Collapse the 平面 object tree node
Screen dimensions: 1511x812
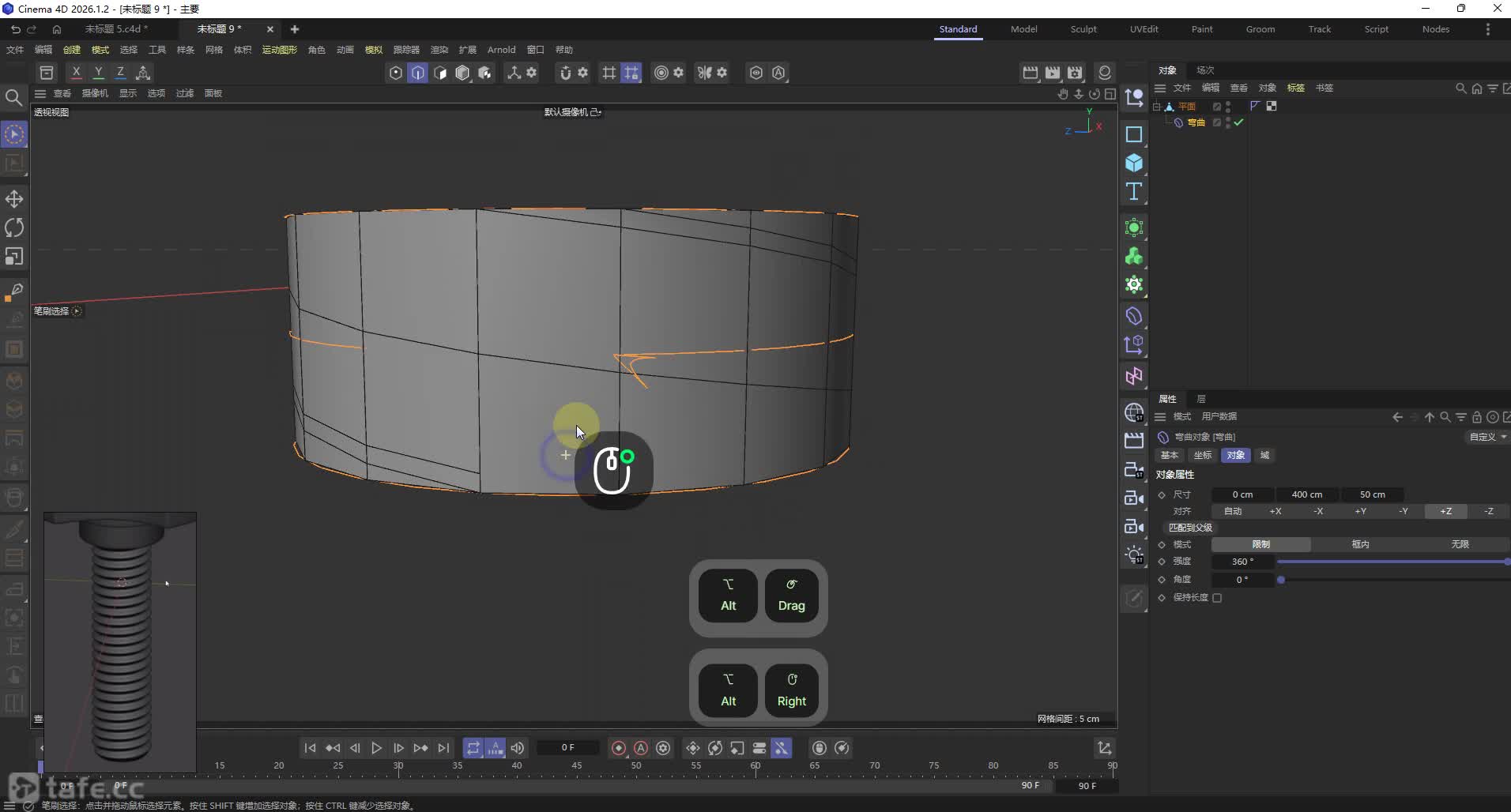[x=1157, y=106]
